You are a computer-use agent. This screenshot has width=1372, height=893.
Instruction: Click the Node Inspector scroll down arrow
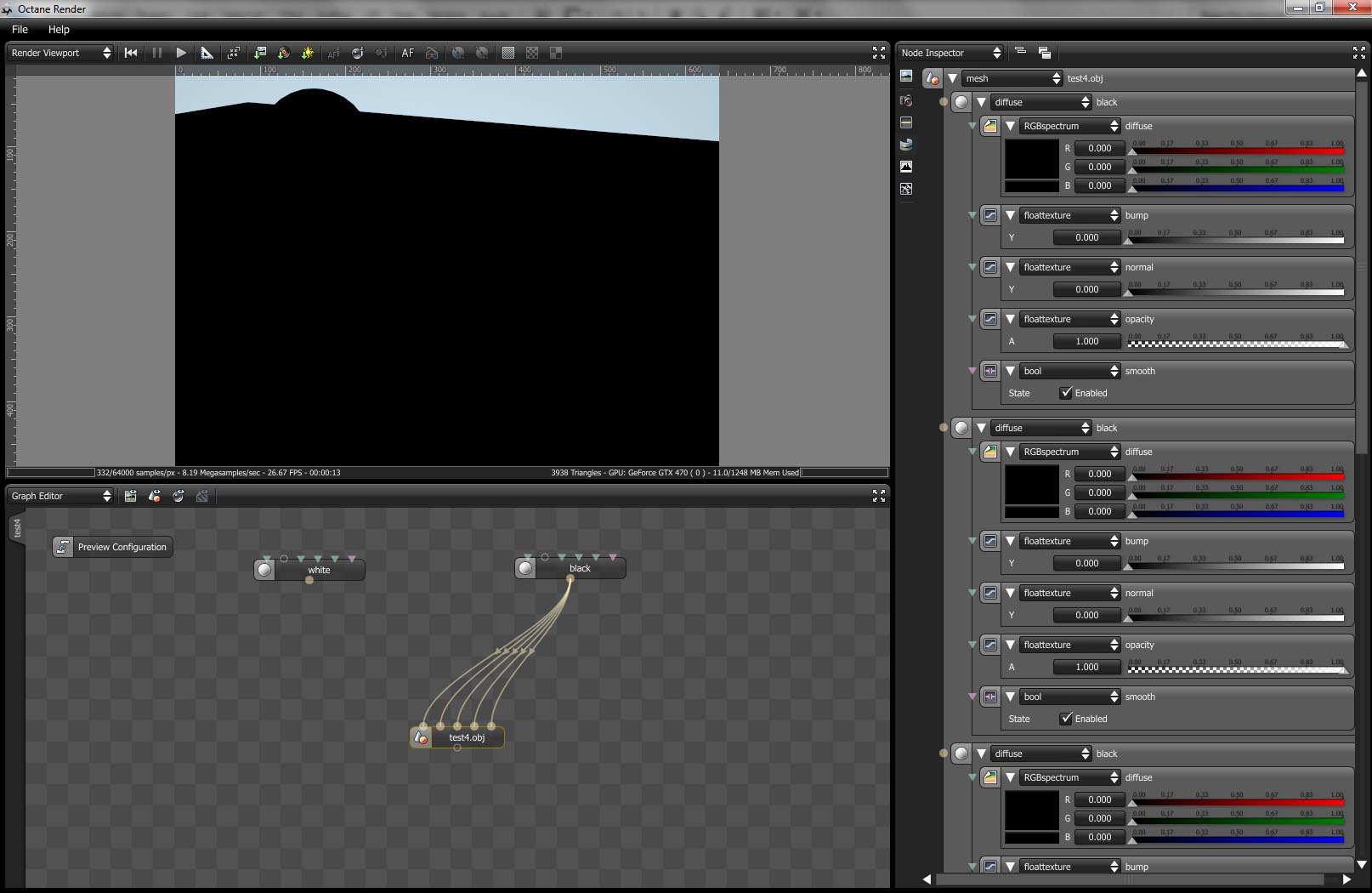point(1362,865)
